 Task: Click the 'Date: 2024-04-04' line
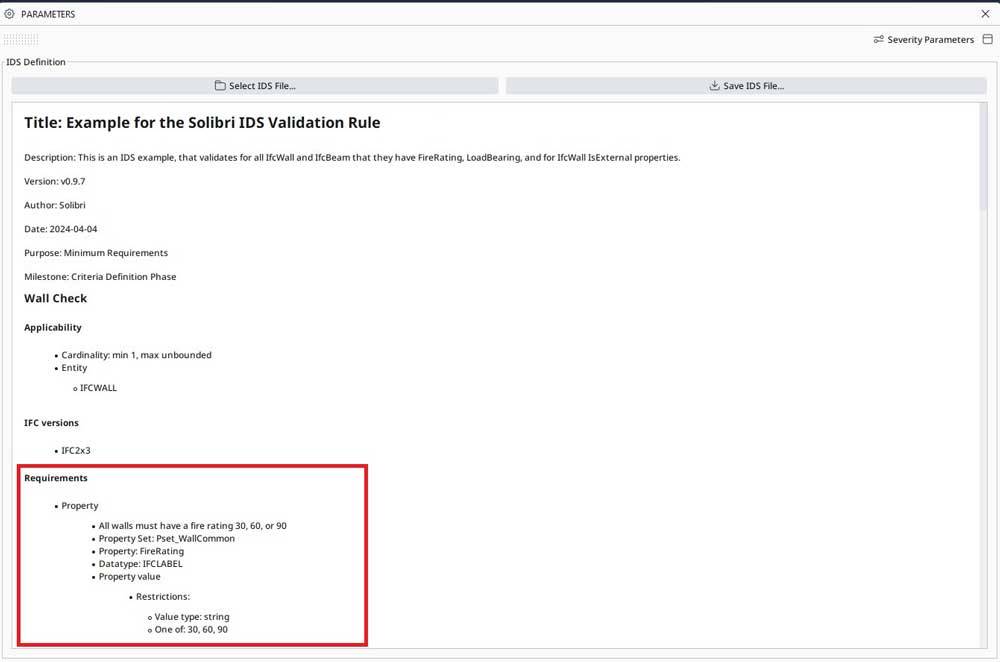[61, 229]
